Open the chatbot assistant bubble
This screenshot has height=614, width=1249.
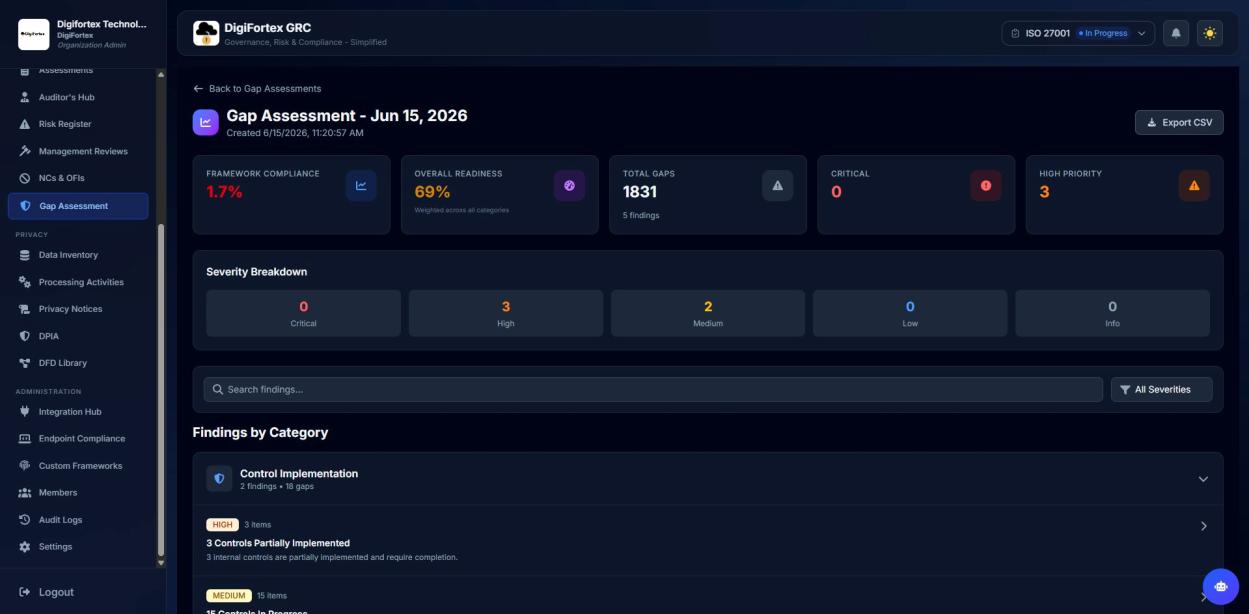1220,586
